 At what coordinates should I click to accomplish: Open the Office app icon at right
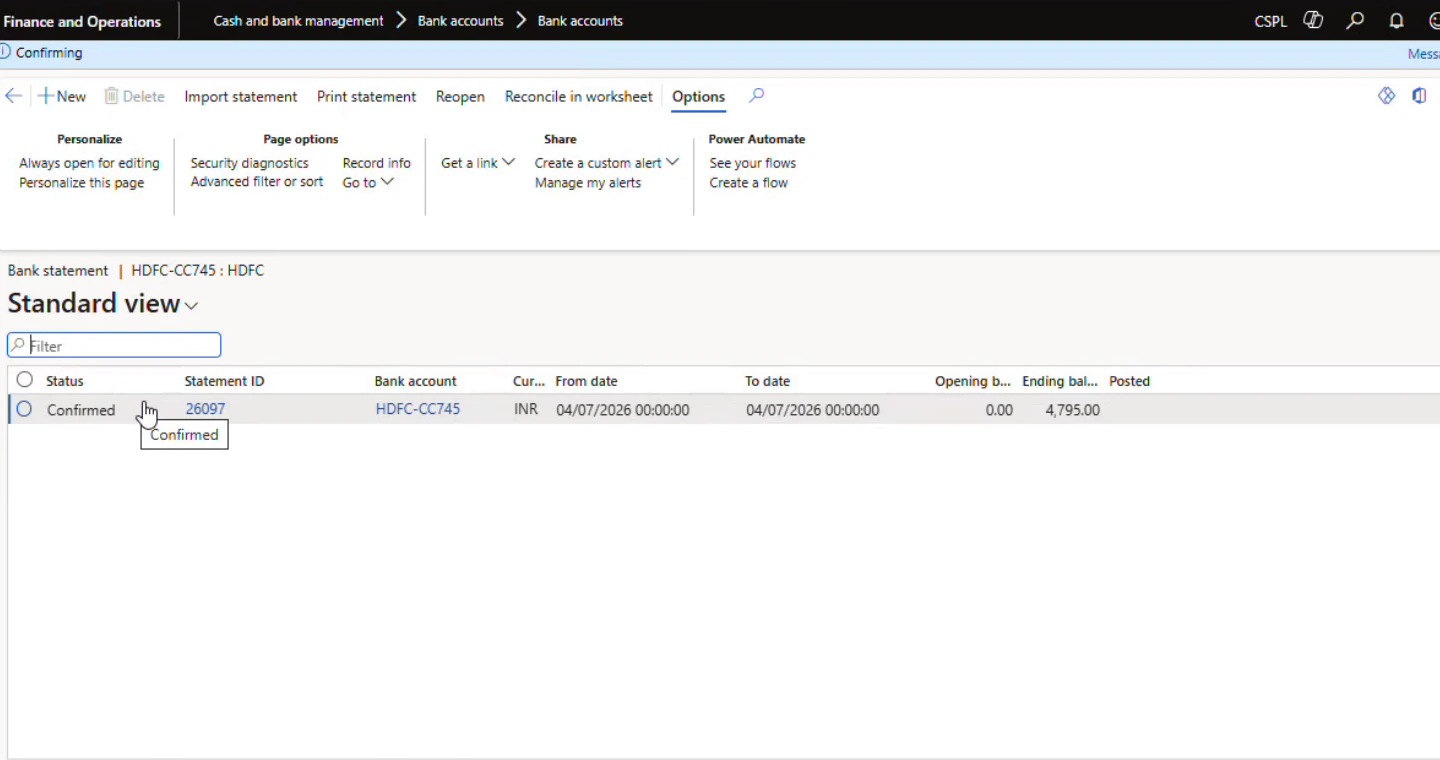1419,96
